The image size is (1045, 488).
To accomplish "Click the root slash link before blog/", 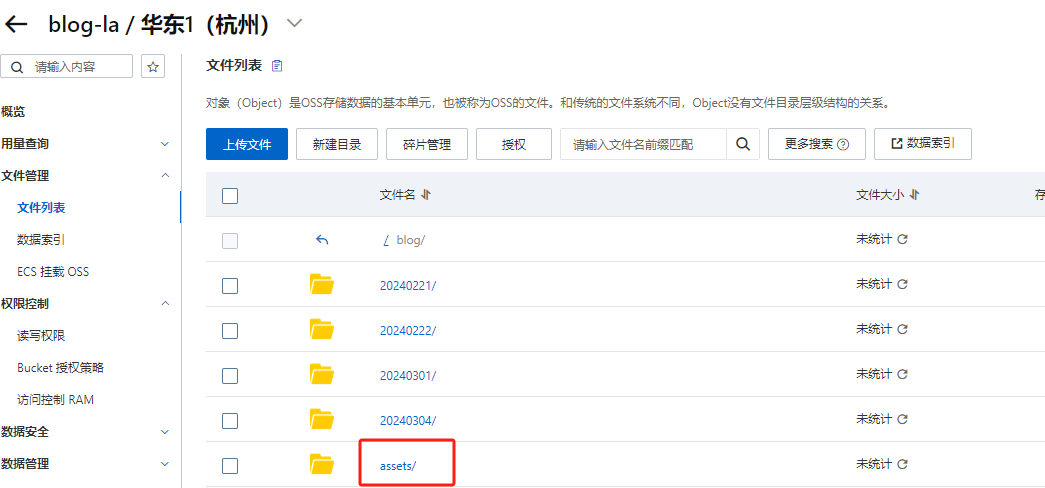I will [386, 240].
